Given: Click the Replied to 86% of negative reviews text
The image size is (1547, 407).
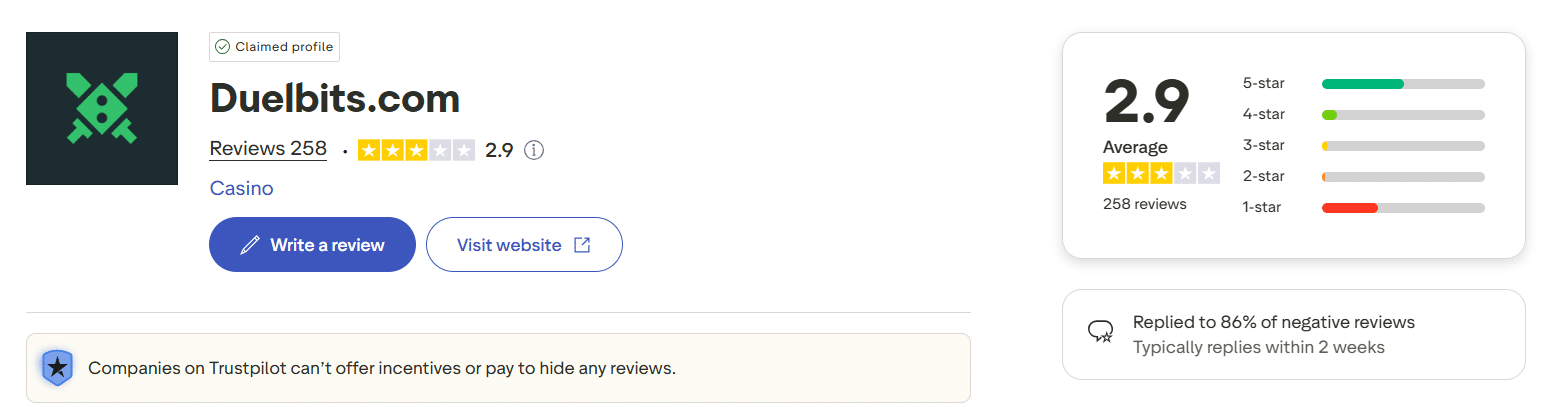Looking at the screenshot, I should point(1273,322).
